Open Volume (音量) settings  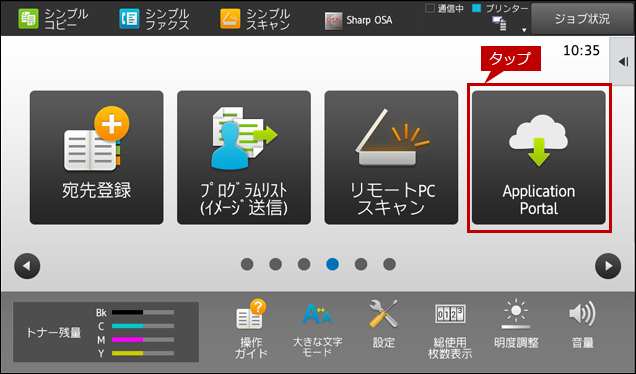click(582, 325)
